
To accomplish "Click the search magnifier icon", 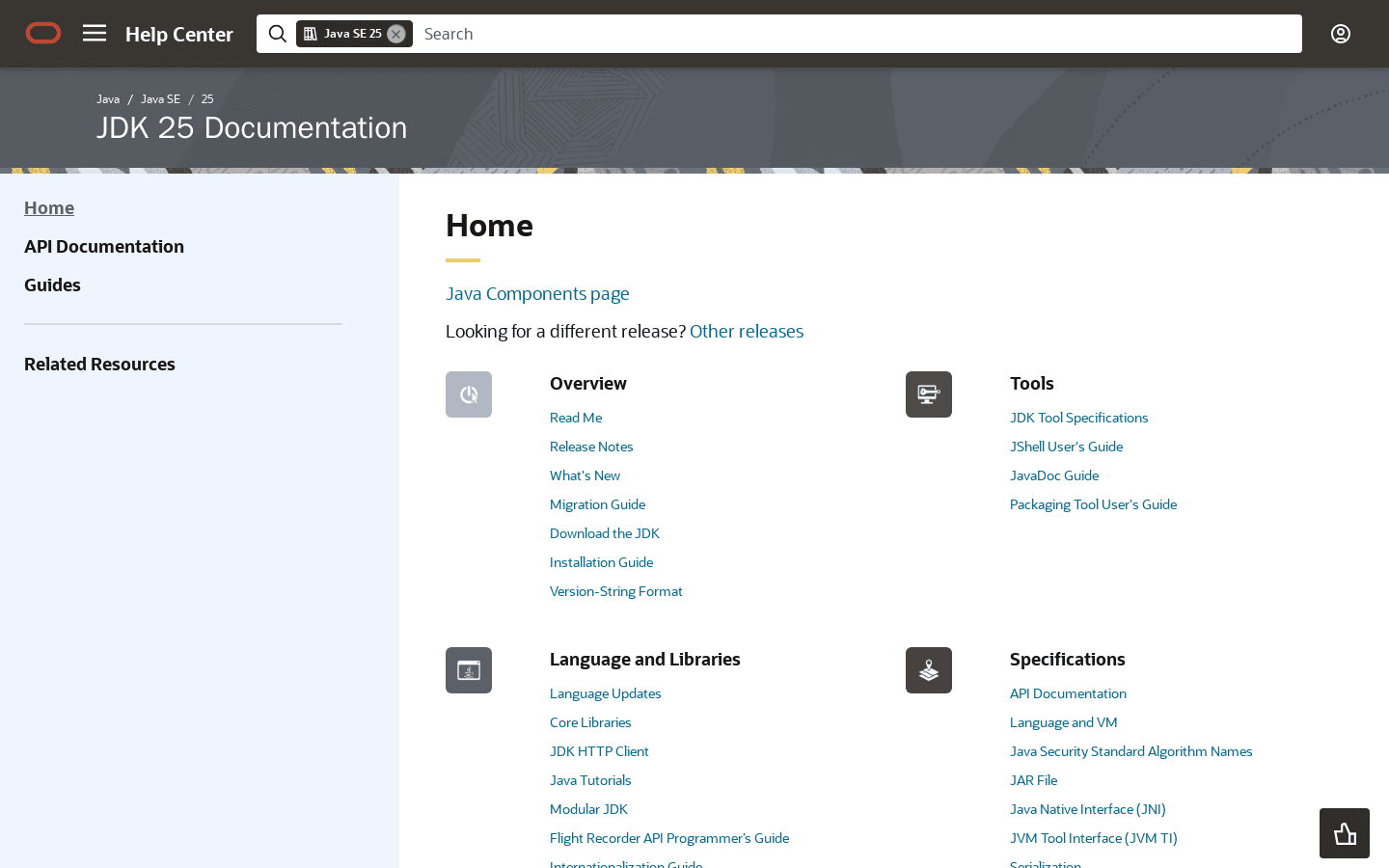I will click(277, 33).
